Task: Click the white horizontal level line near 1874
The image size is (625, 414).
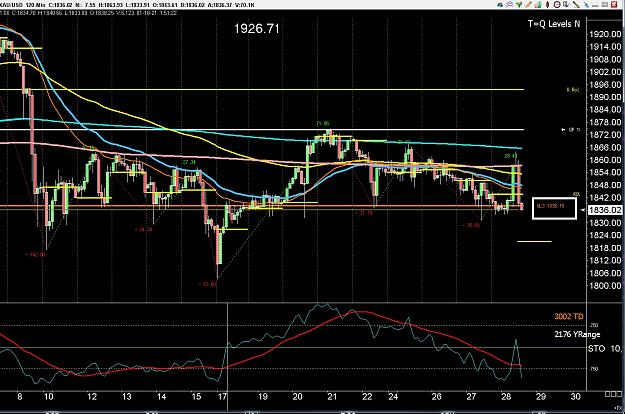Action: tap(261, 129)
